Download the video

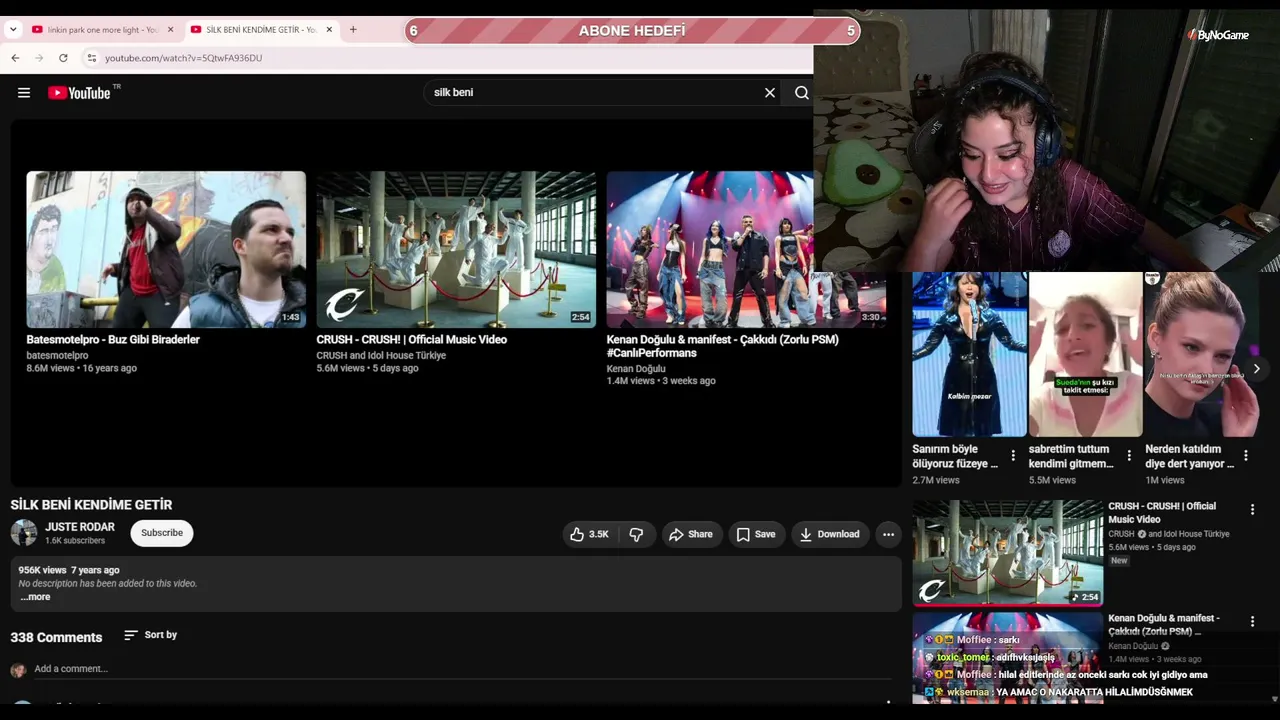click(830, 534)
